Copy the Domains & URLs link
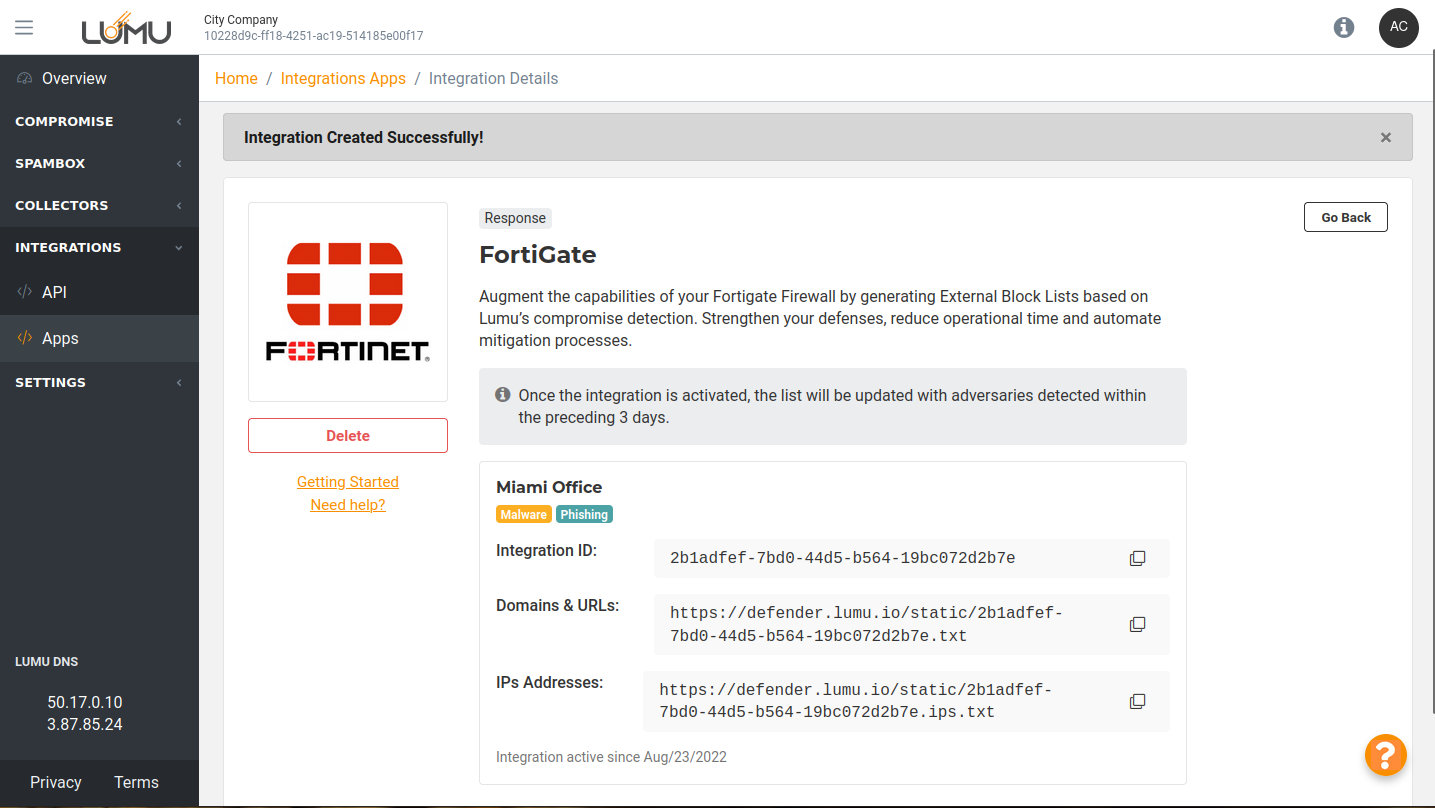 (1137, 624)
